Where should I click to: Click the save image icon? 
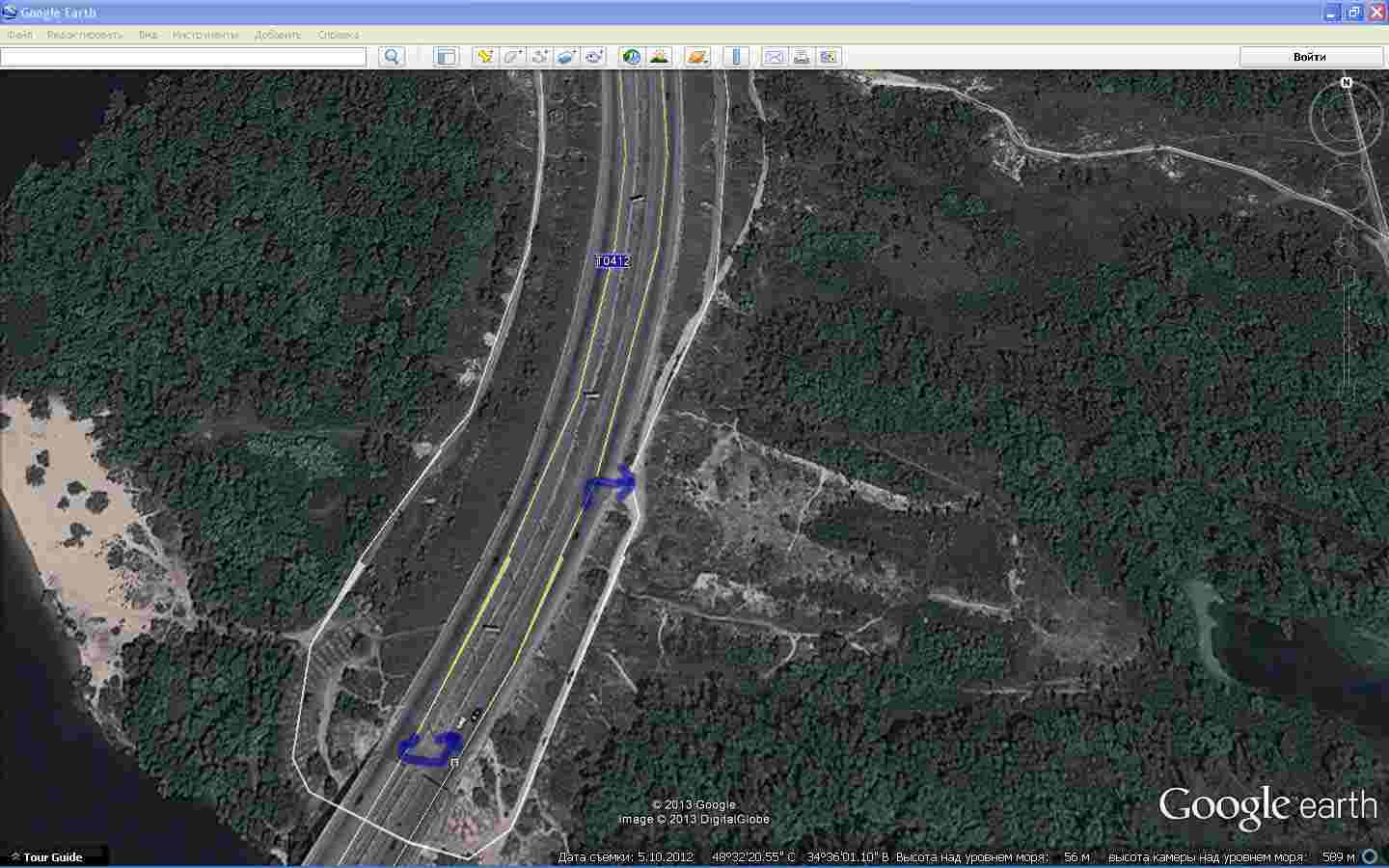click(829, 57)
